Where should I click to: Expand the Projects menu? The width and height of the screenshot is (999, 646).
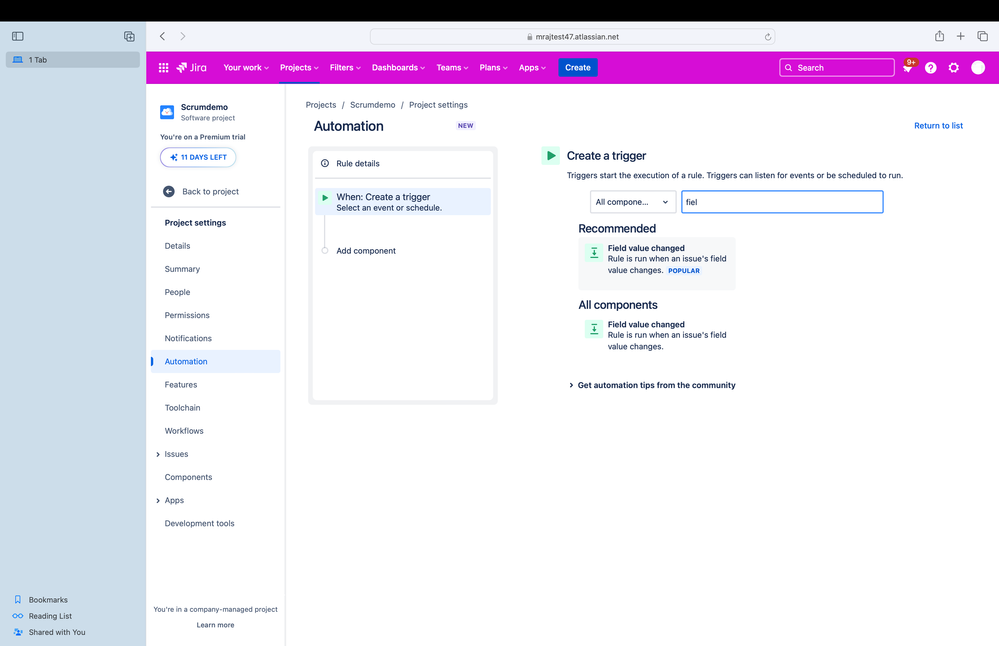(299, 68)
